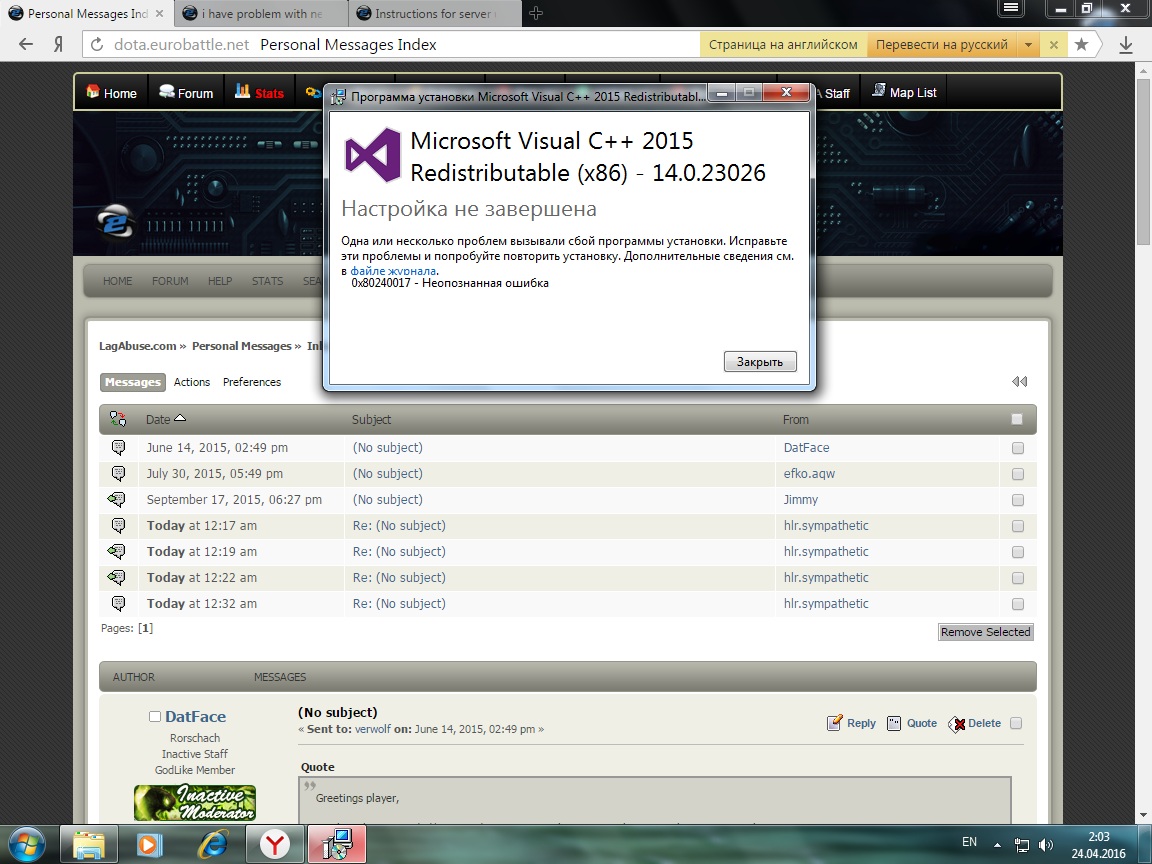Click Personal Messages breadcrumb link
The height and width of the screenshot is (864, 1152).
241,346
